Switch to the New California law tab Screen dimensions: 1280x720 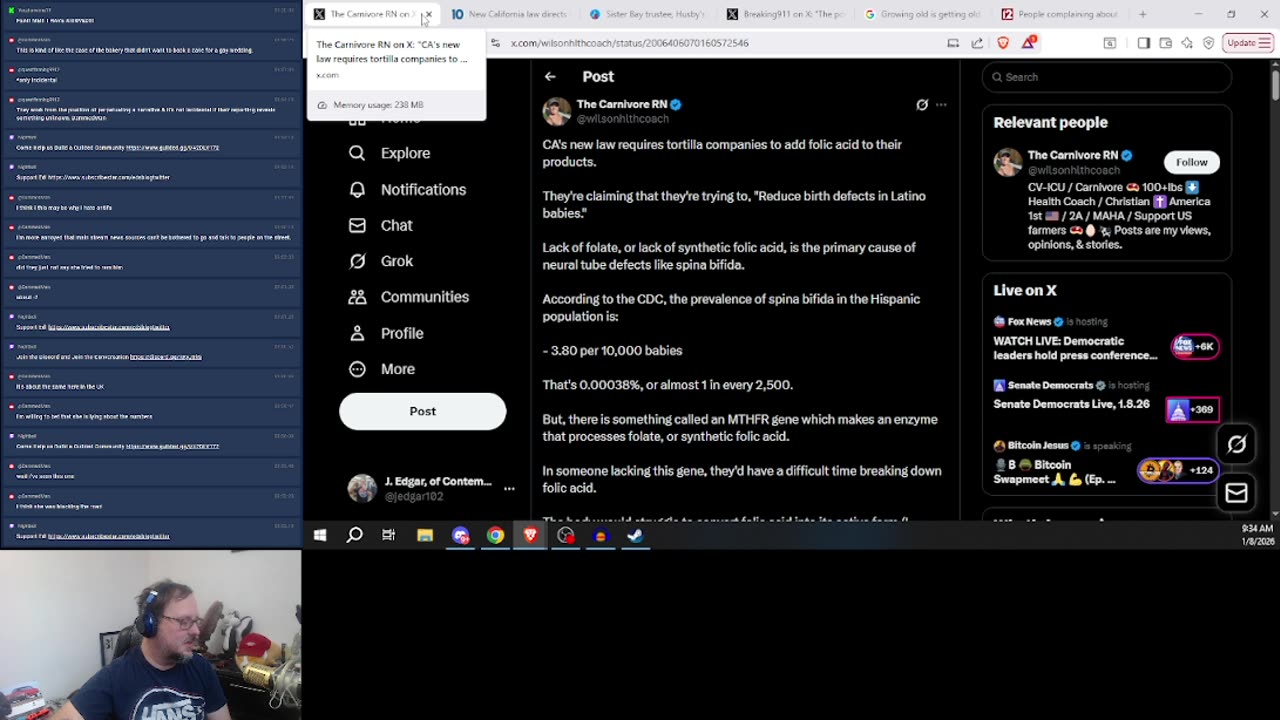click(x=508, y=14)
